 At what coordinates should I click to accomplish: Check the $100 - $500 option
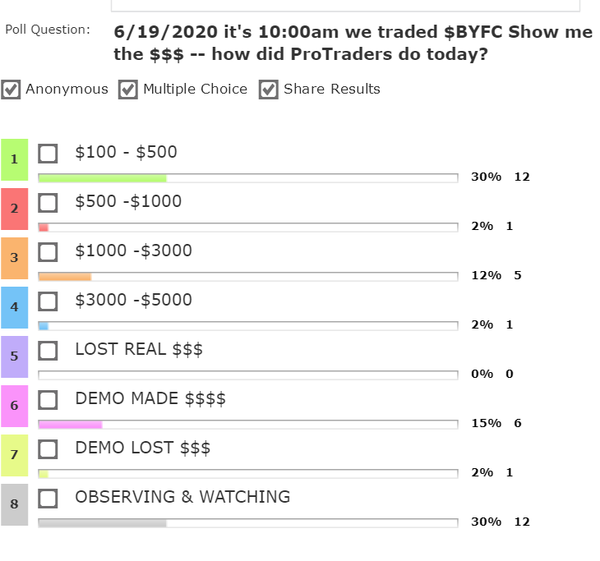click(47, 153)
